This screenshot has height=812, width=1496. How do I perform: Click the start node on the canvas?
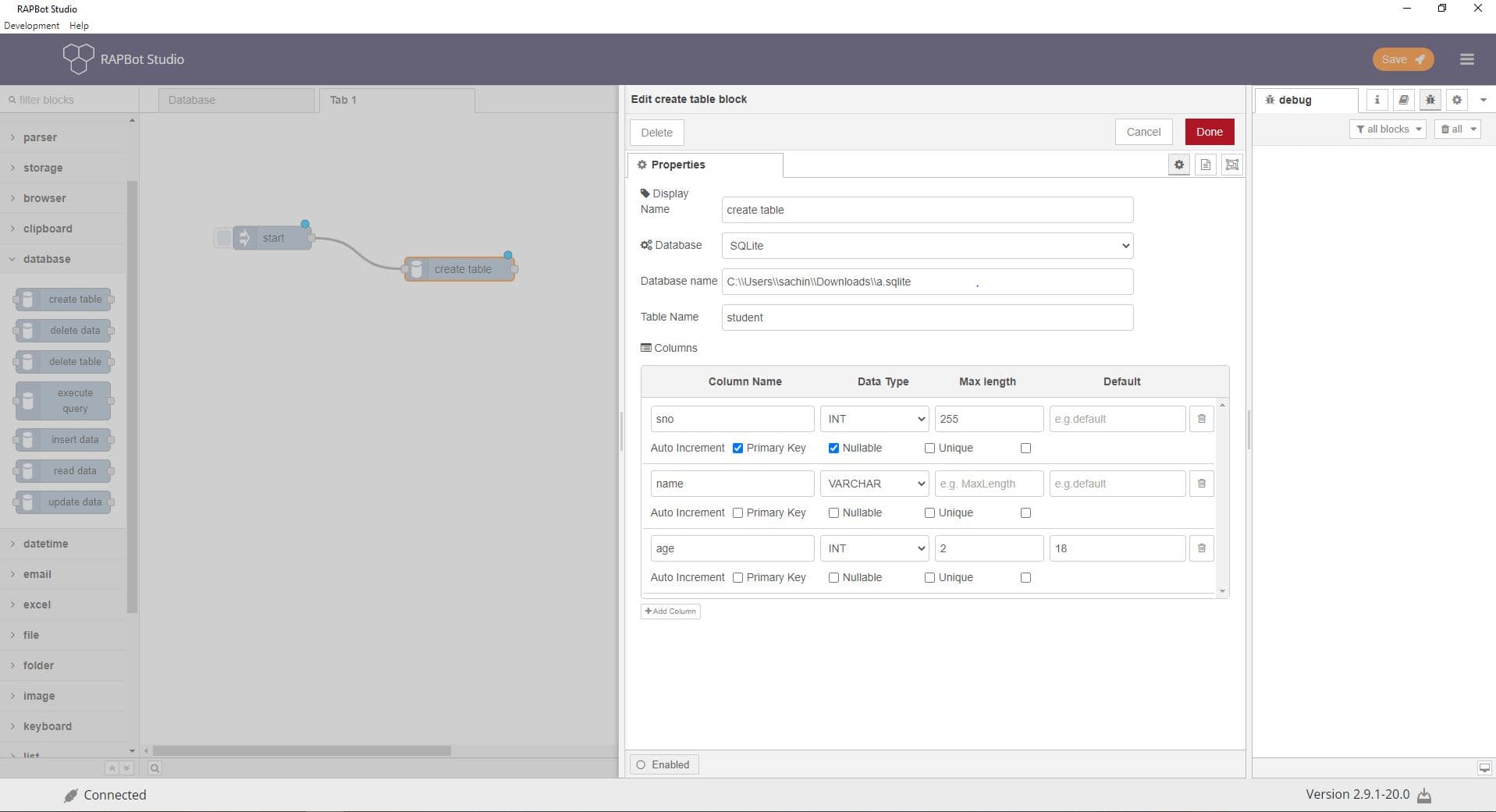(x=272, y=238)
